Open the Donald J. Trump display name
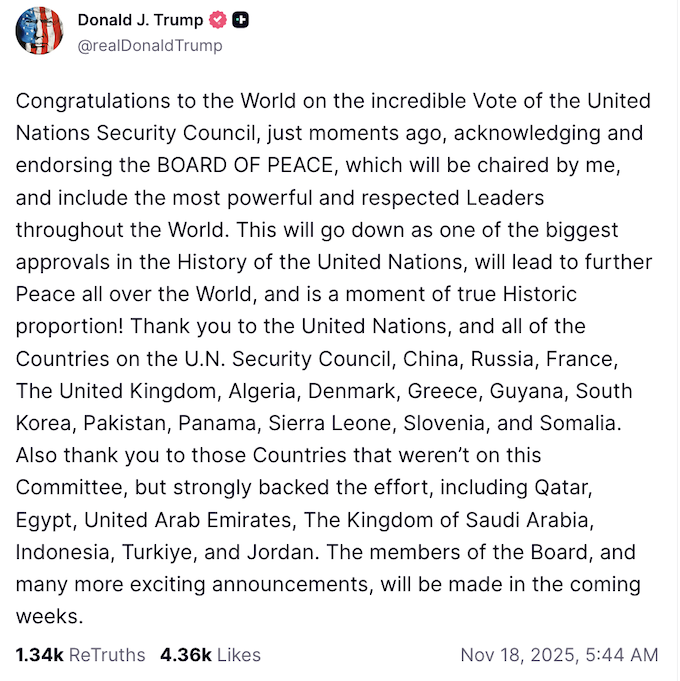This screenshot has height=681, width=680. click(140, 20)
